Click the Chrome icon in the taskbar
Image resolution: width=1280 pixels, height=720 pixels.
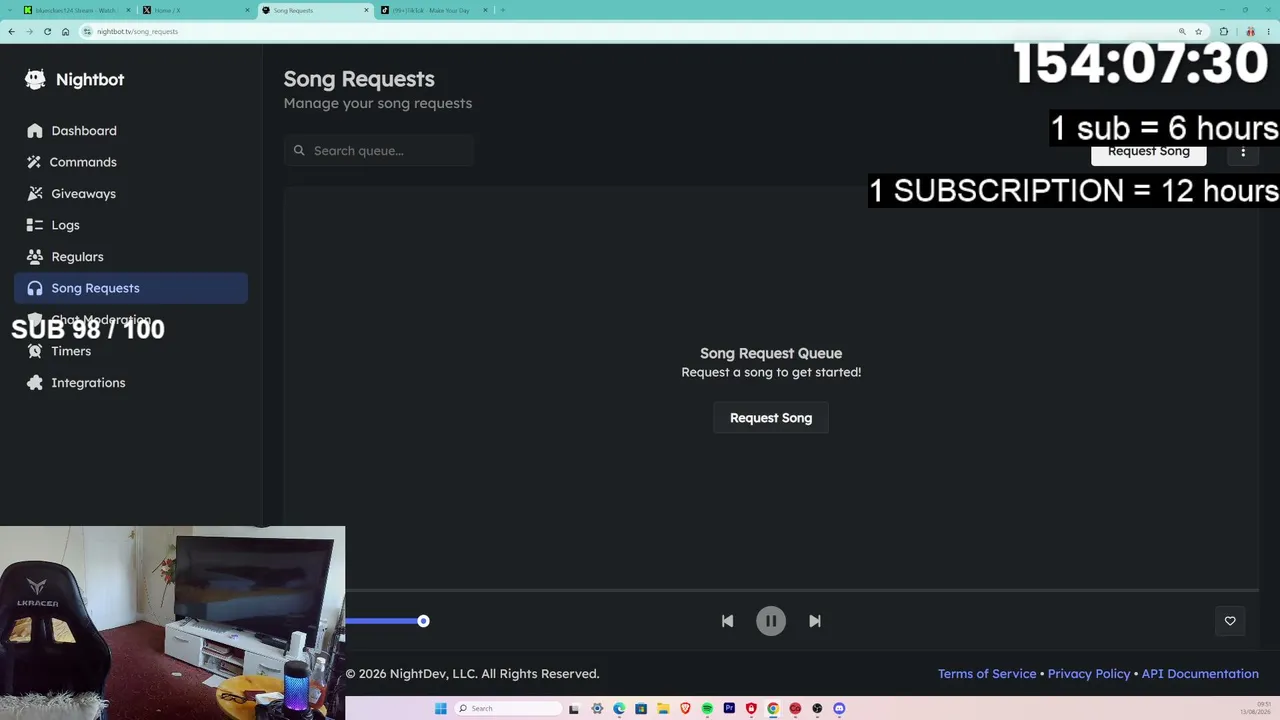773,708
